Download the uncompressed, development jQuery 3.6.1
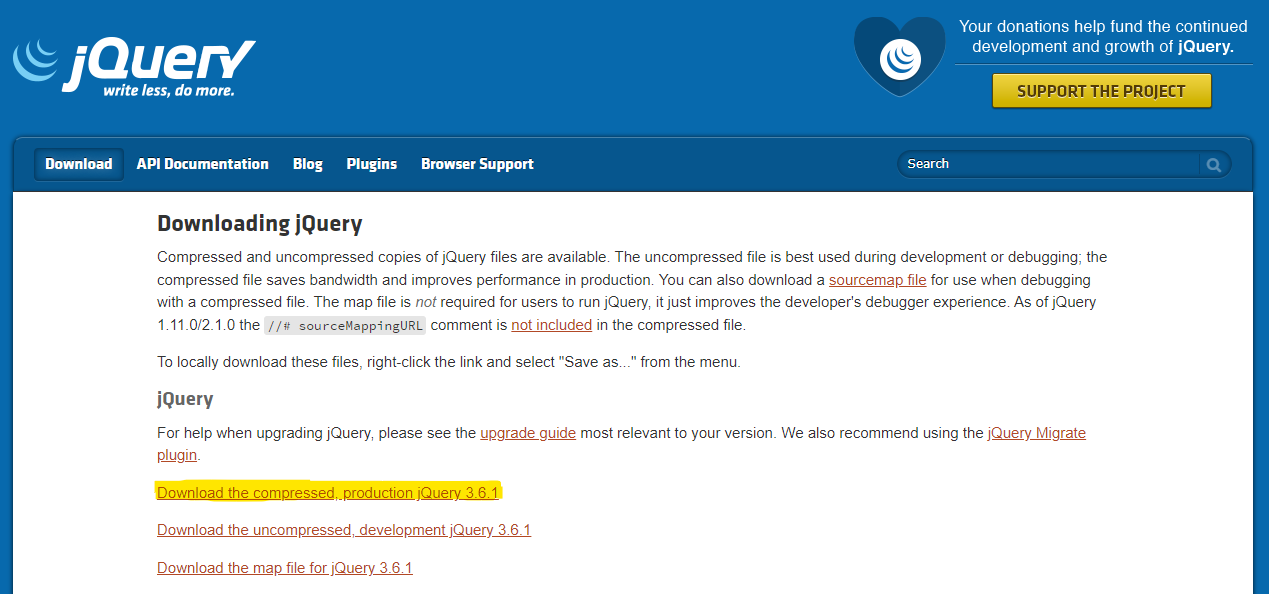The width and height of the screenshot is (1269, 594). [344, 530]
